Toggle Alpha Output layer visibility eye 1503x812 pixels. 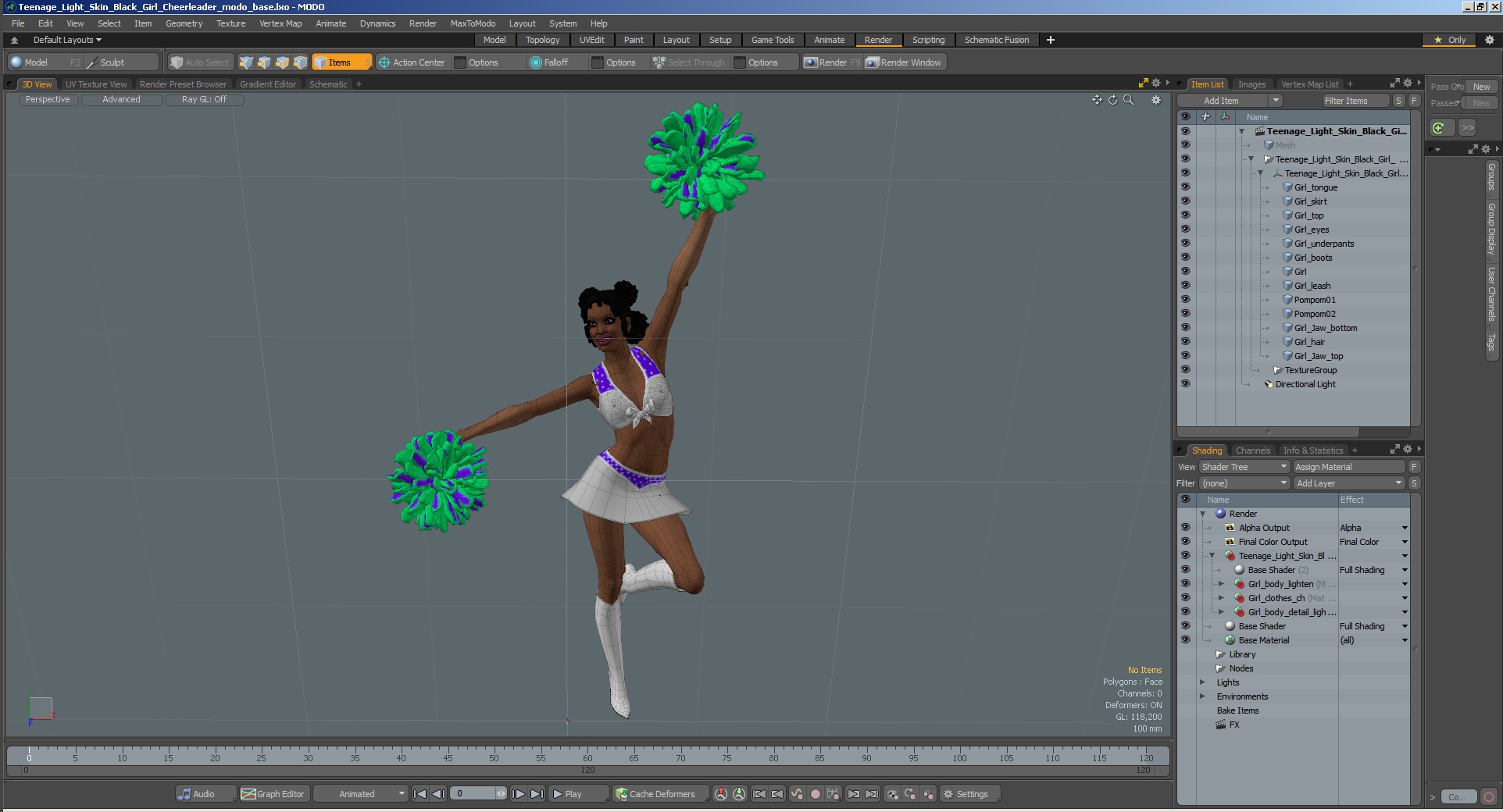click(1185, 528)
